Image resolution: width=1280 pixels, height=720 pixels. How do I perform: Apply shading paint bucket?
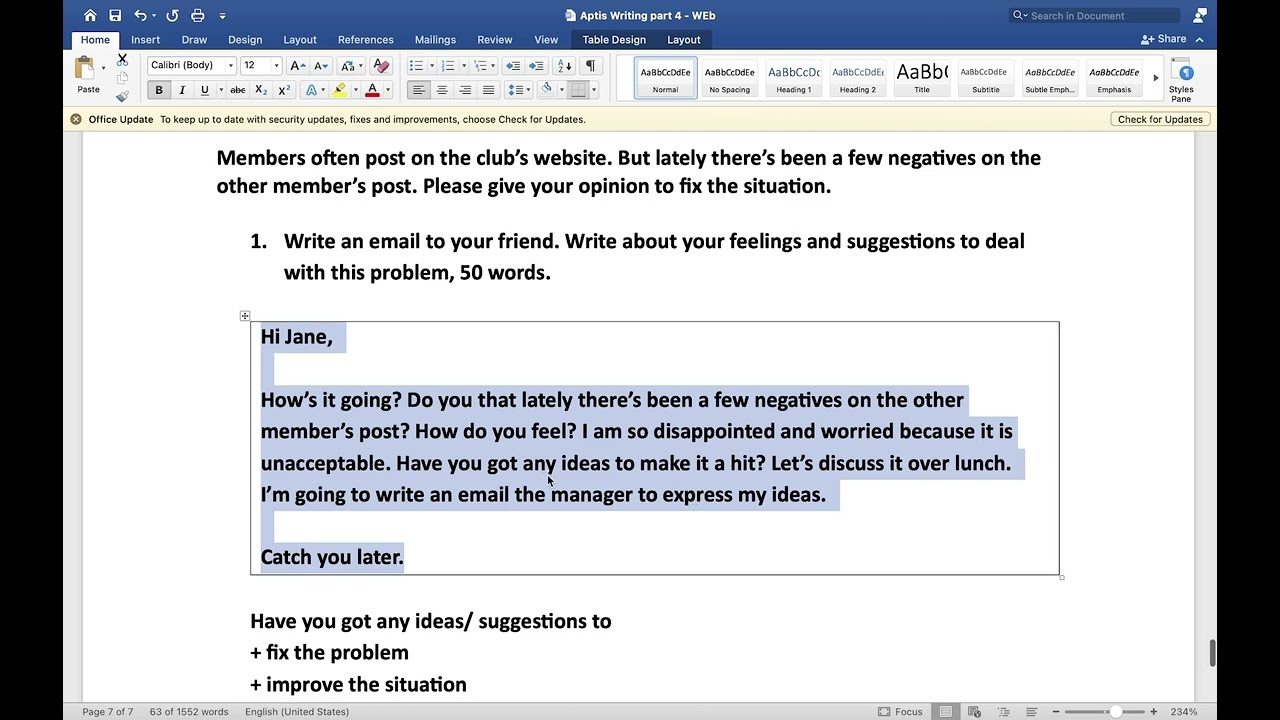pyautogui.click(x=546, y=90)
